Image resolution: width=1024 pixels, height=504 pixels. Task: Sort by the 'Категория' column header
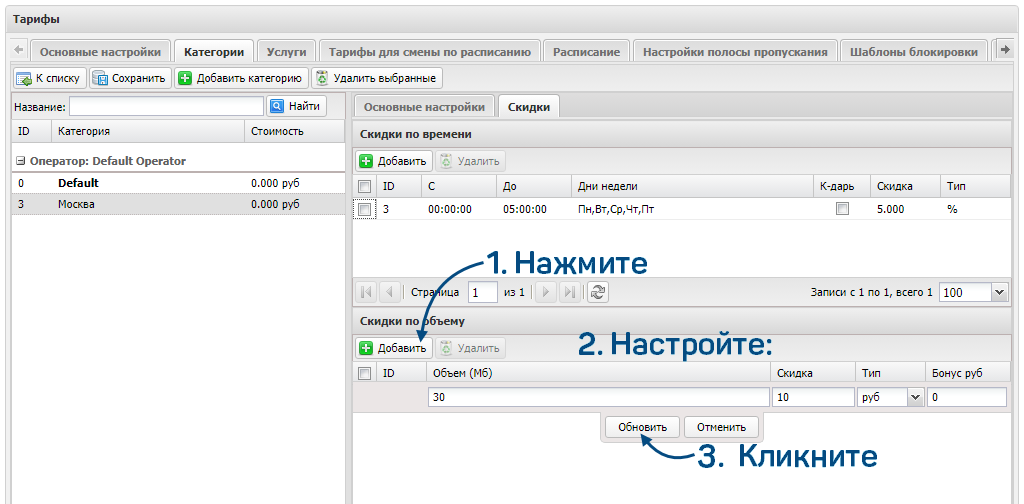tap(148, 131)
